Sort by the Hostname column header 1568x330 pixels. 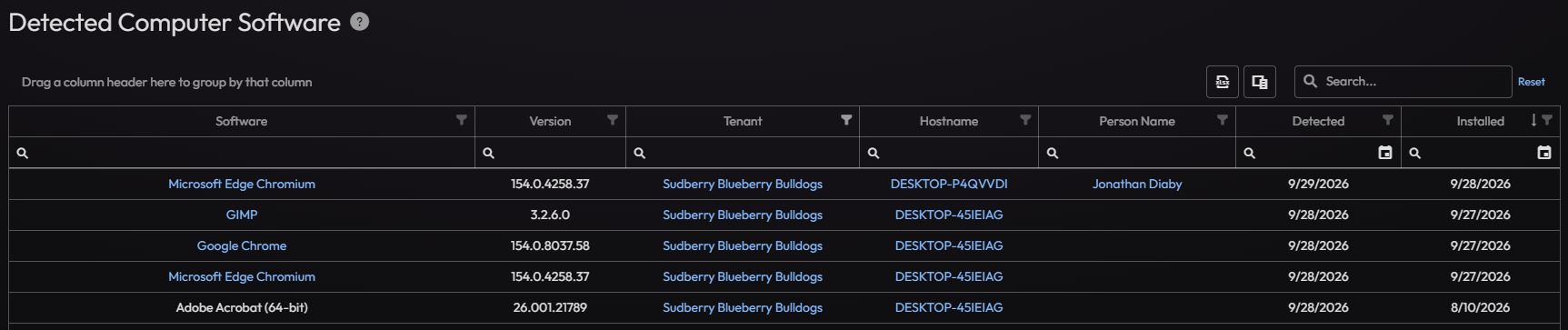tap(949, 121)
